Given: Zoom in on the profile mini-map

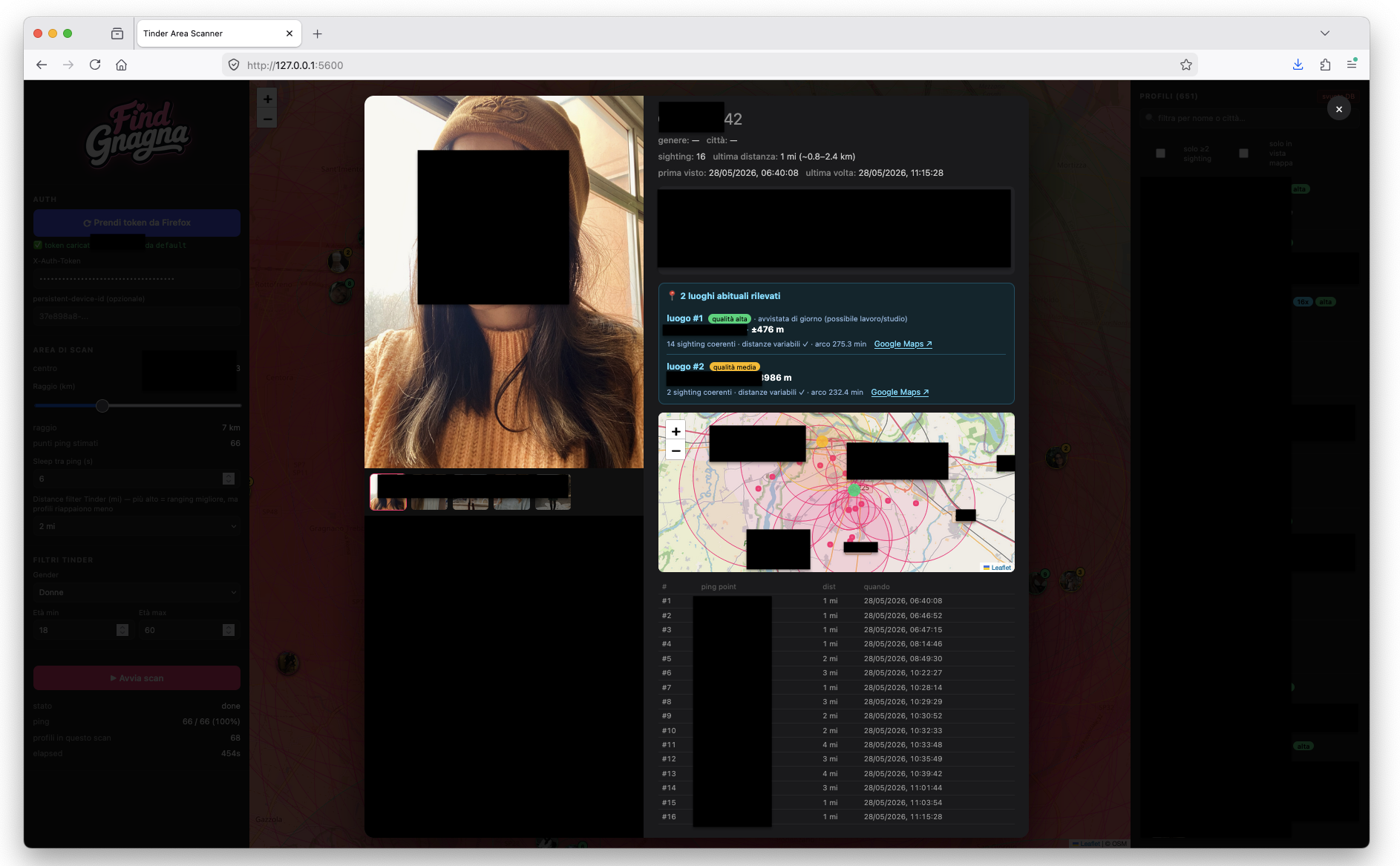Looking at the screenshot, I should click(676, 431).
